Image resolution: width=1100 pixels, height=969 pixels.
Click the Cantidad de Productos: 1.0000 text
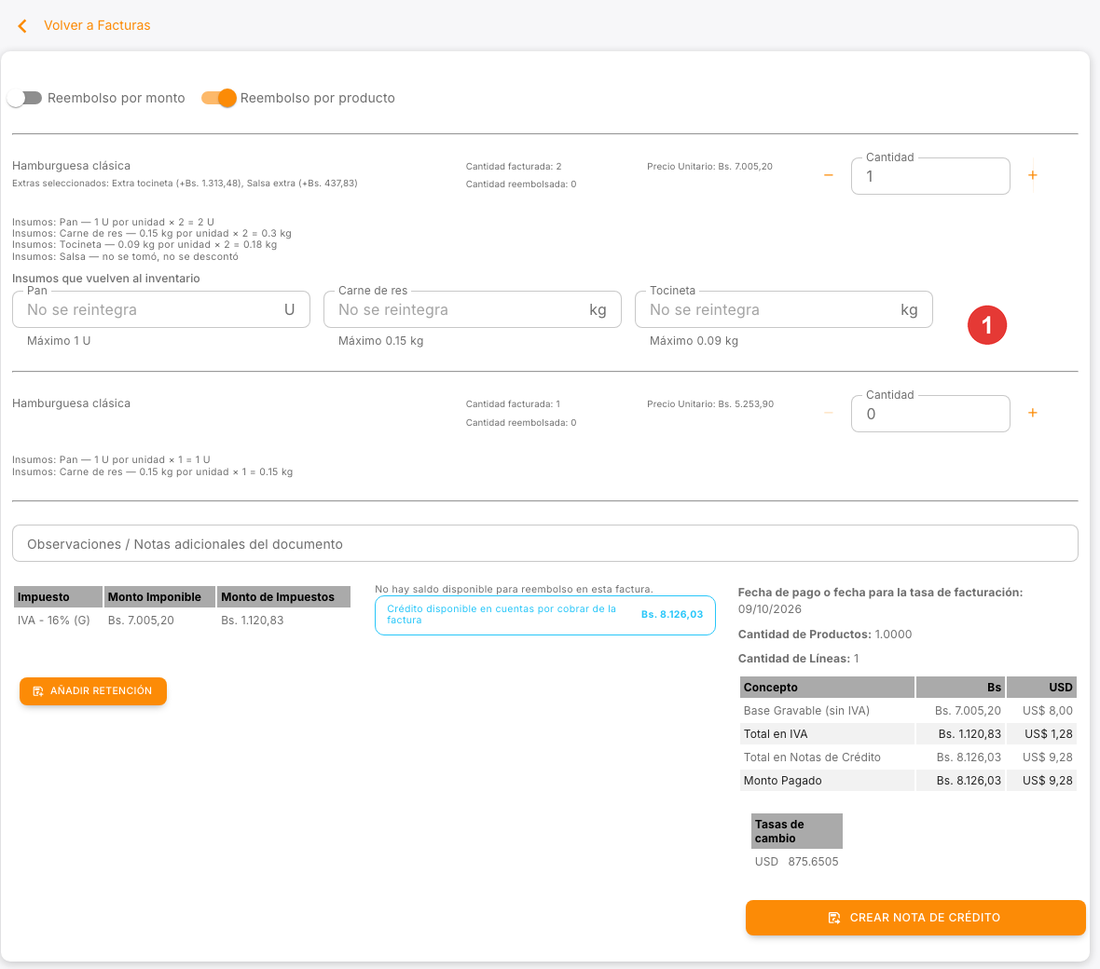(825, 634)
